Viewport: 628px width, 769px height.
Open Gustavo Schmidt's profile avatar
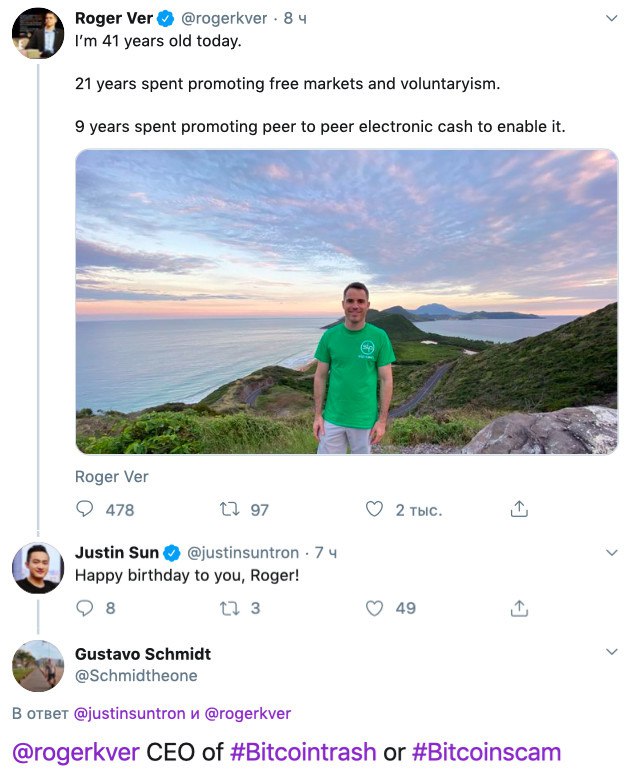pos(38,666)
